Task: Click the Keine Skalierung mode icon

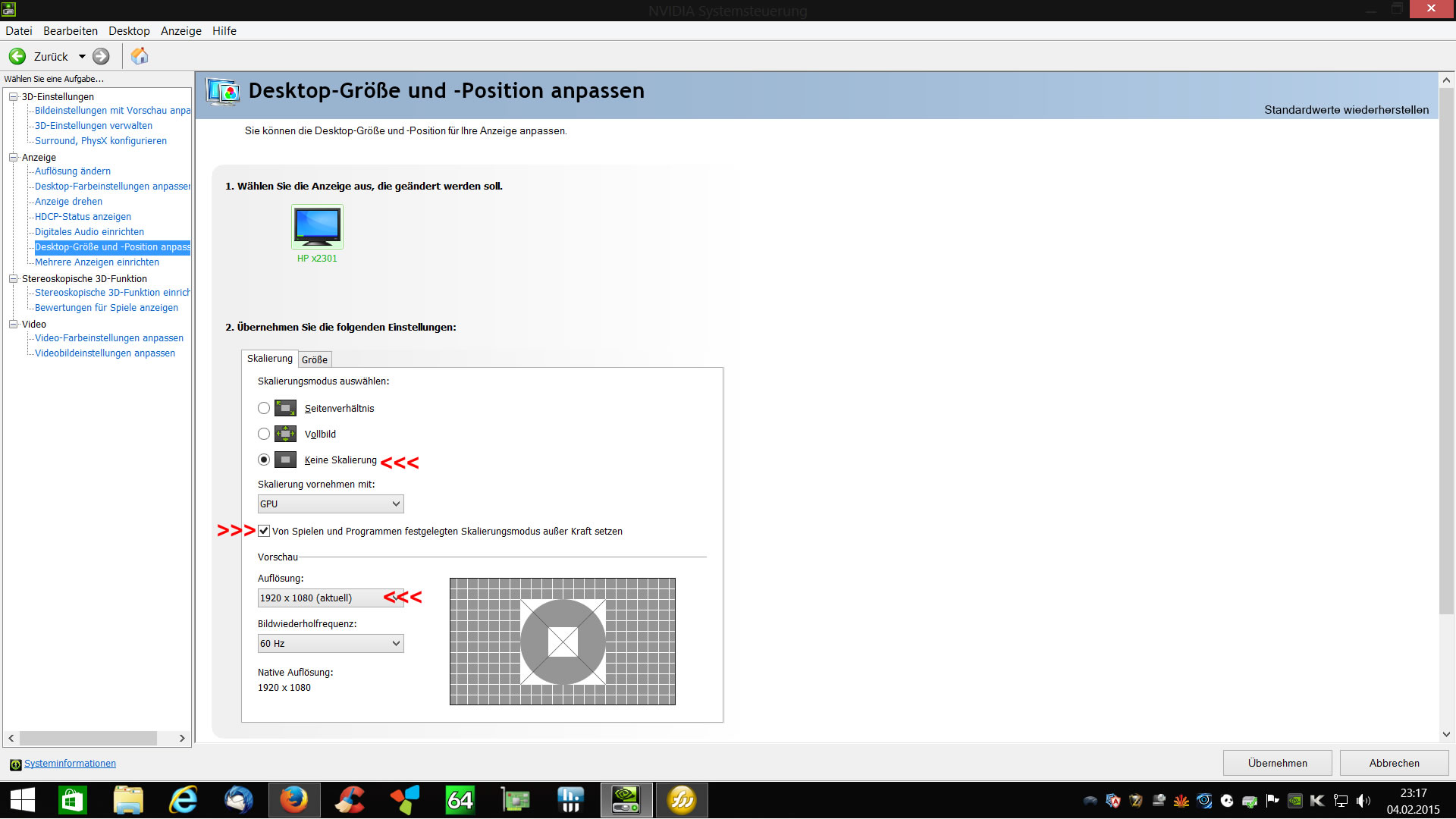Action: 285,460
